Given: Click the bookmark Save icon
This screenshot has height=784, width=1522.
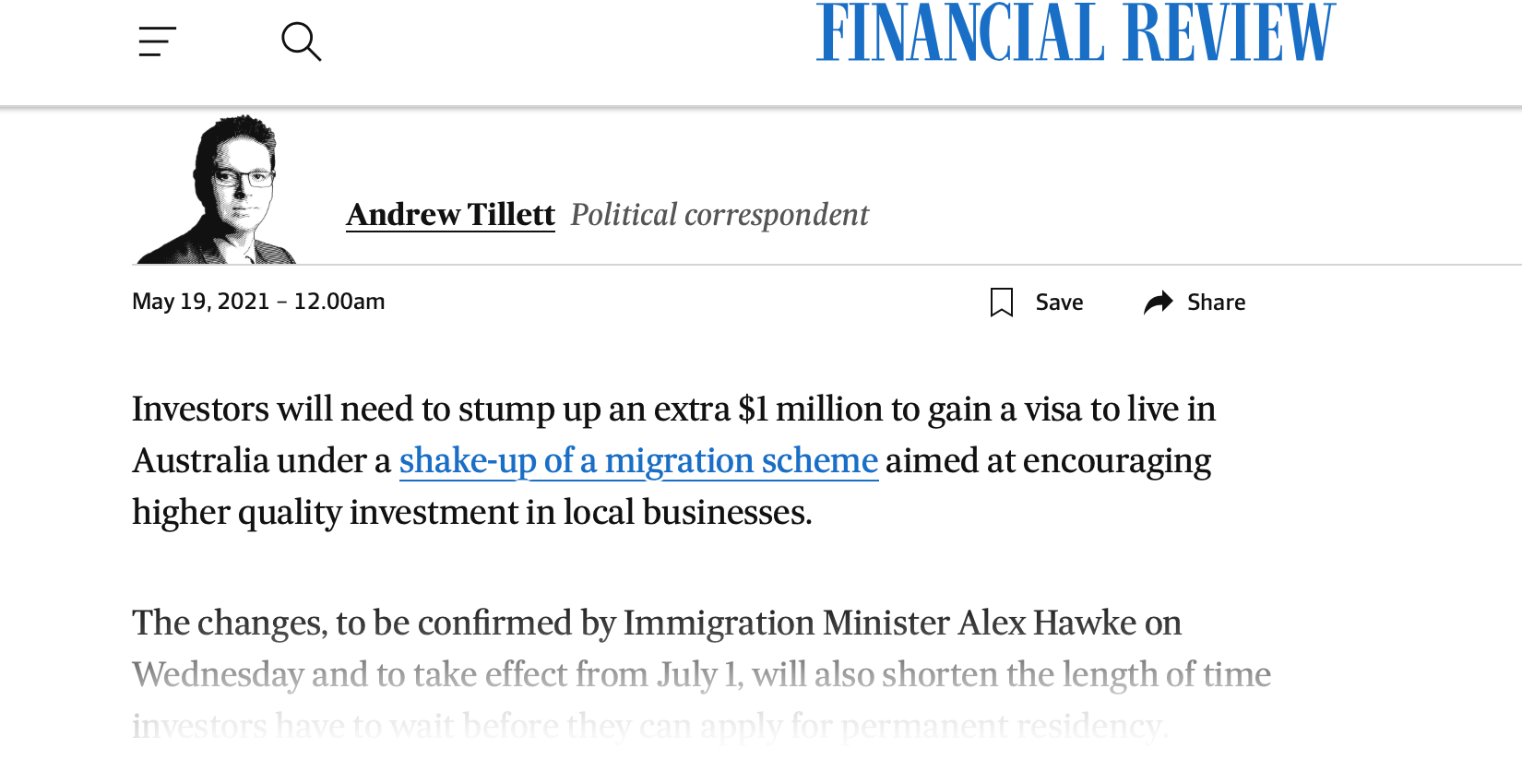Looking at the screenshot, I should point(1002,303).
